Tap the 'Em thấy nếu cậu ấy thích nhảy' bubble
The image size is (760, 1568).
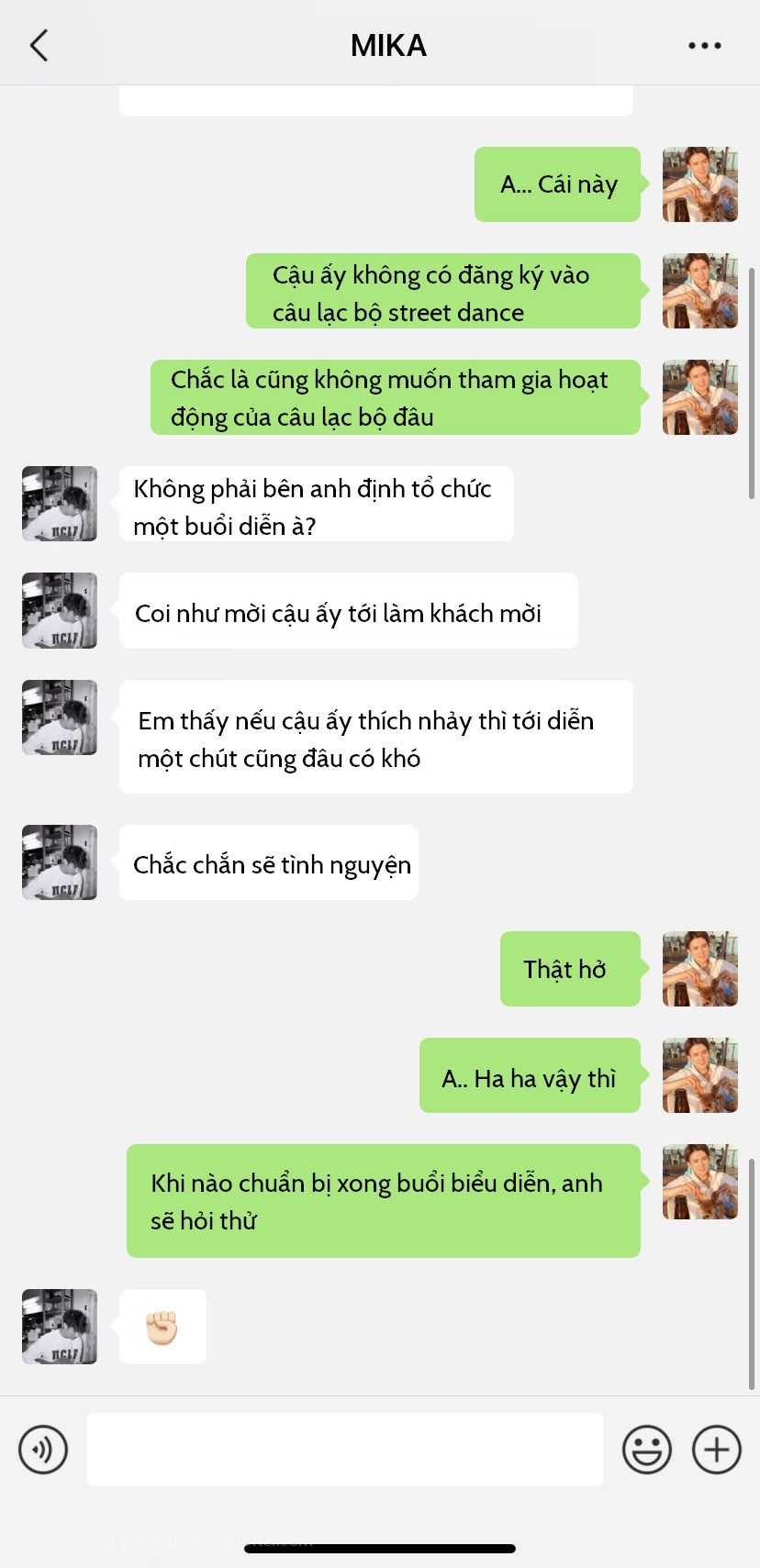click(x=376, y=737)
